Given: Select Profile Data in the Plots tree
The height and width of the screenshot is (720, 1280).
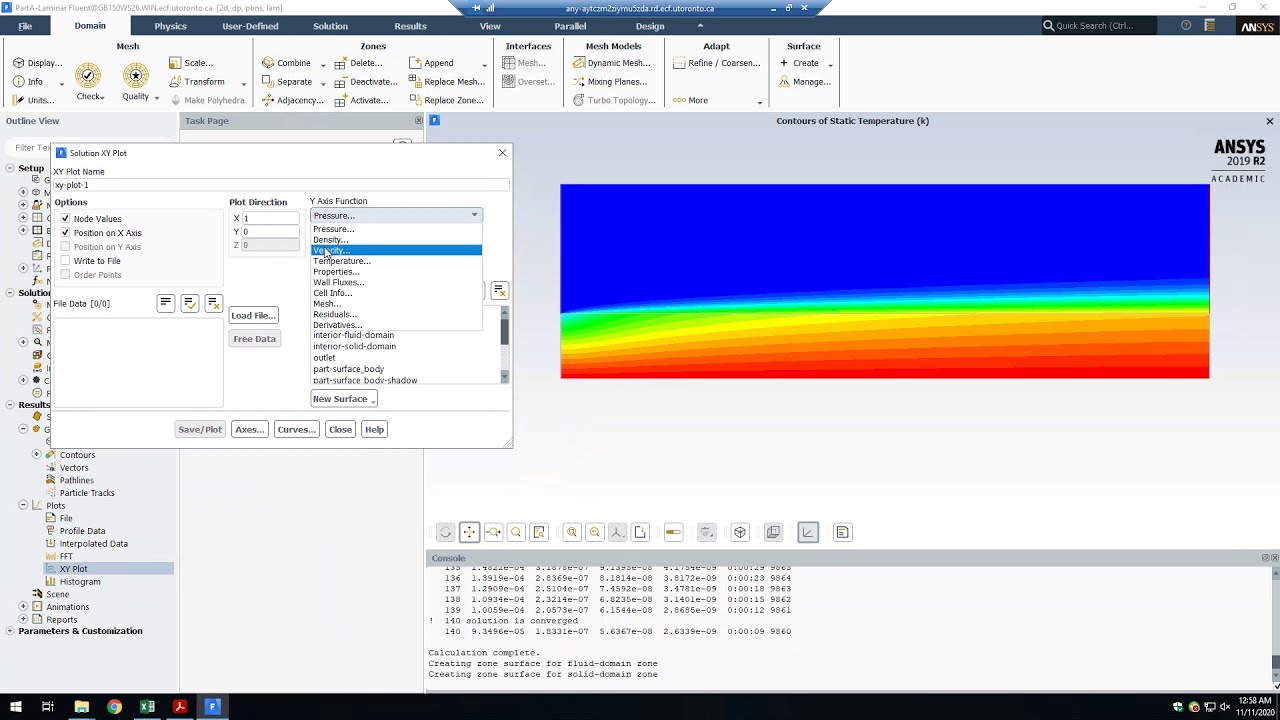Looking at the screenshot, I should click(82, 531).
